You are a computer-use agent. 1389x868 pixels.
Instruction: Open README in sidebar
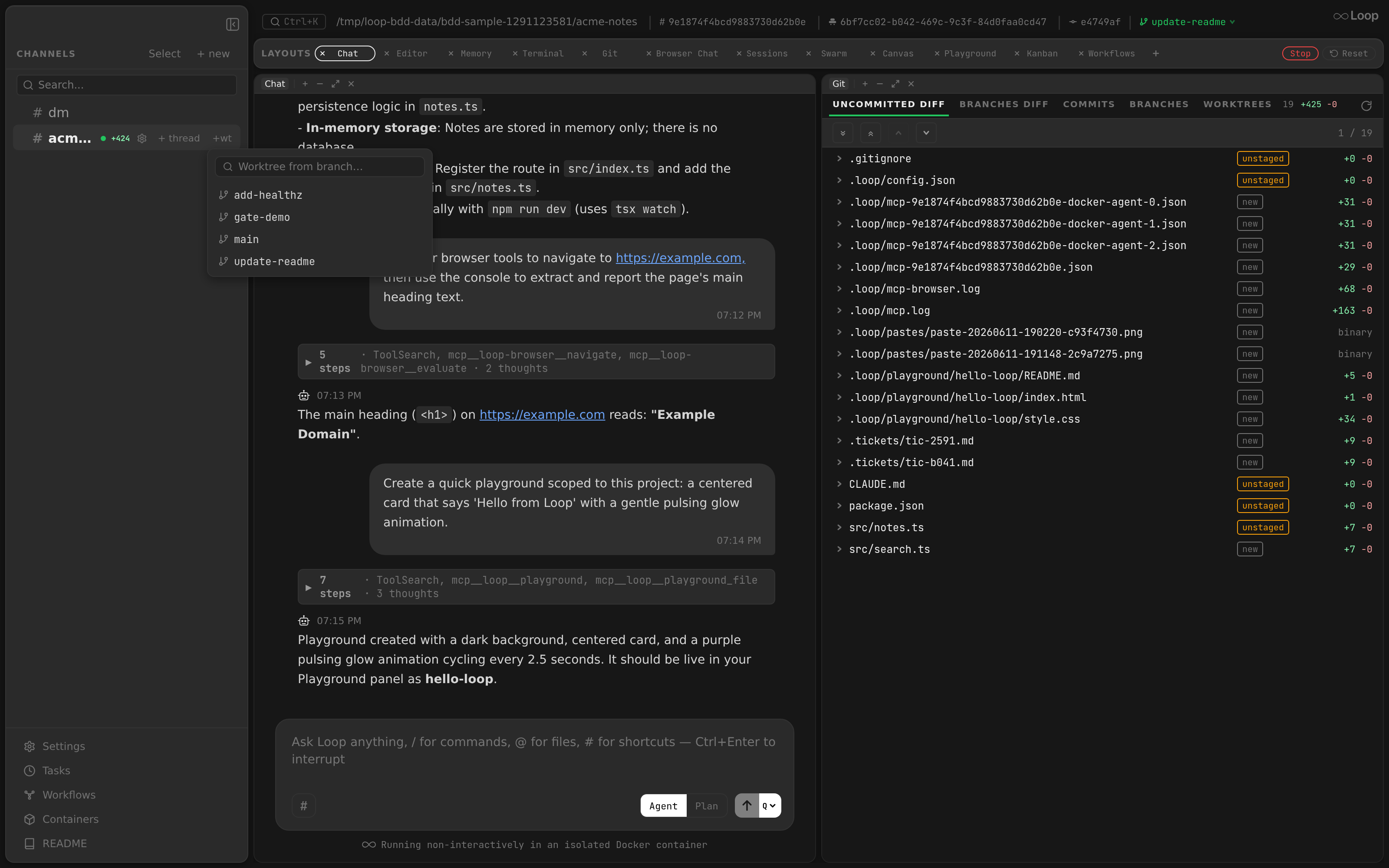tap(56, 843)
